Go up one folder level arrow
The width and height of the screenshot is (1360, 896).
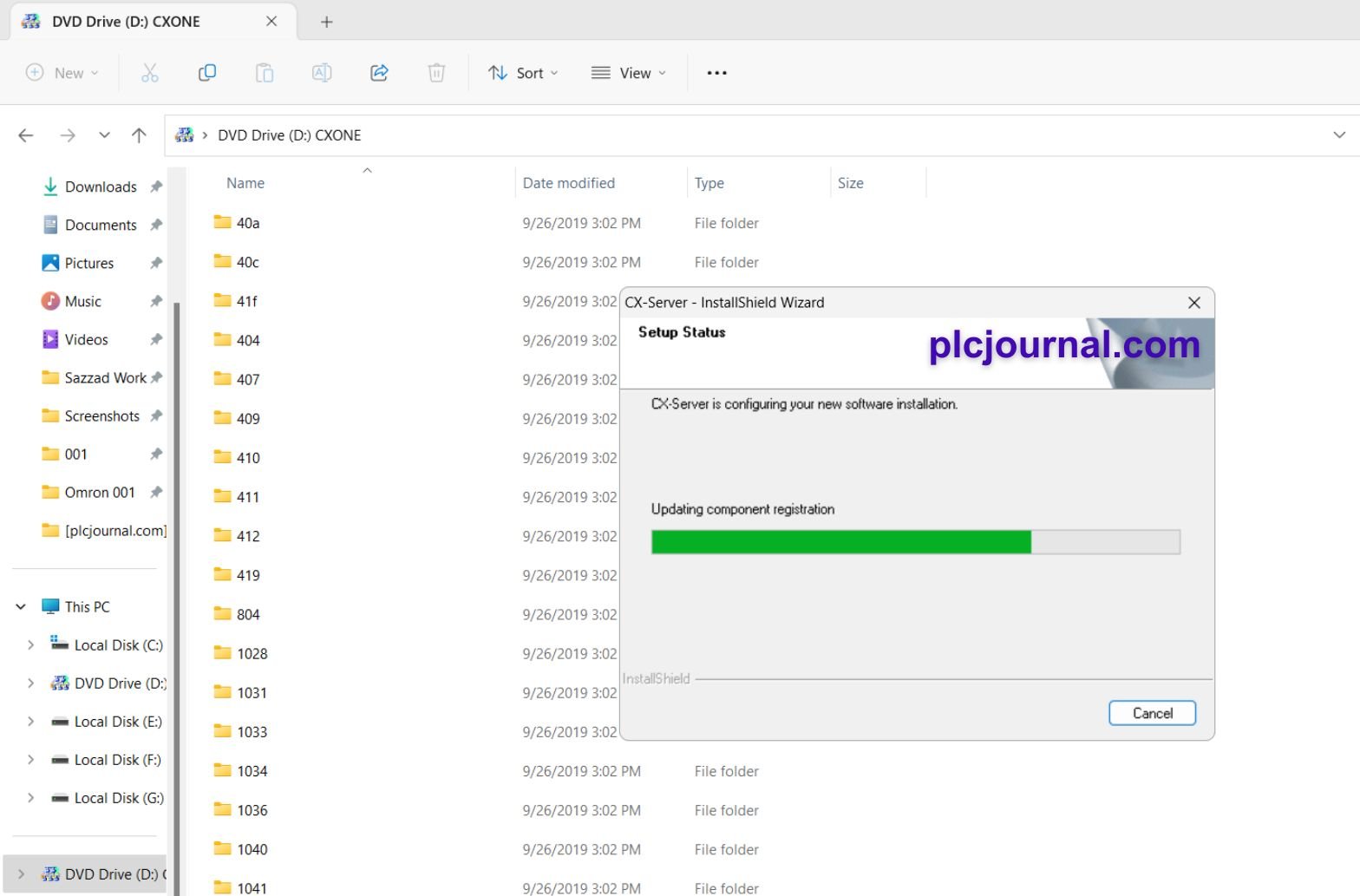pos(139,135)
